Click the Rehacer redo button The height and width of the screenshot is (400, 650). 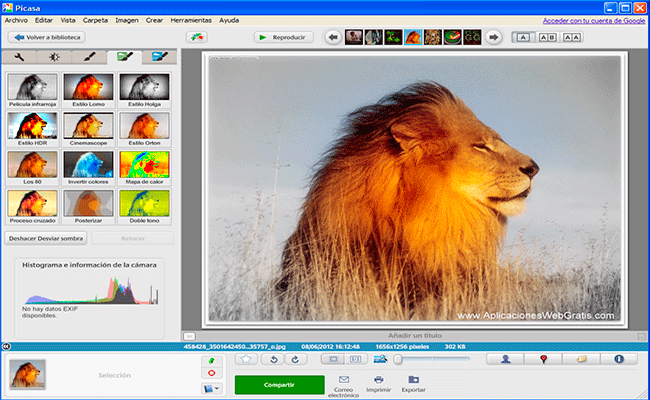tap(133, 238)
